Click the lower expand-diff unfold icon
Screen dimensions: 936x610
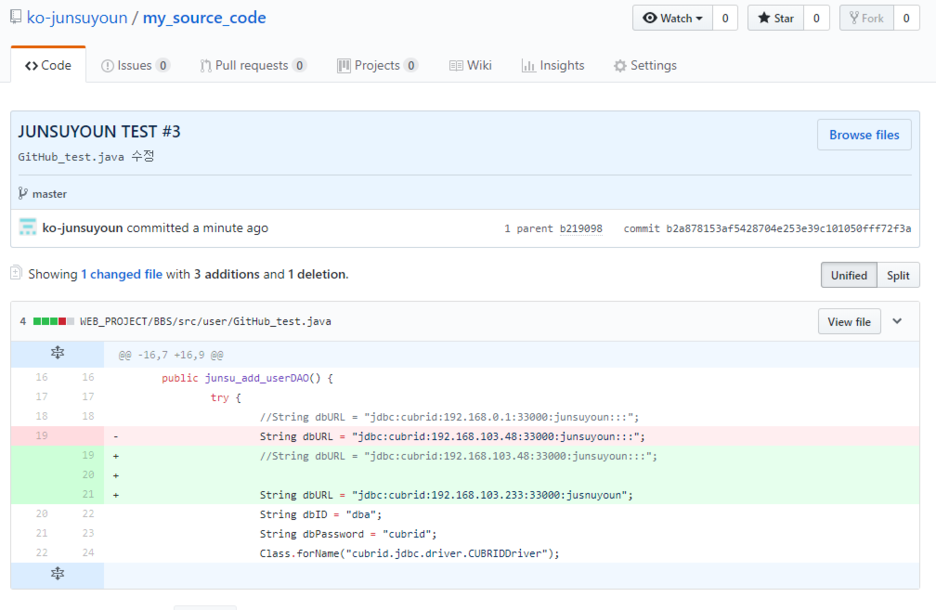(x=57, y=575)
